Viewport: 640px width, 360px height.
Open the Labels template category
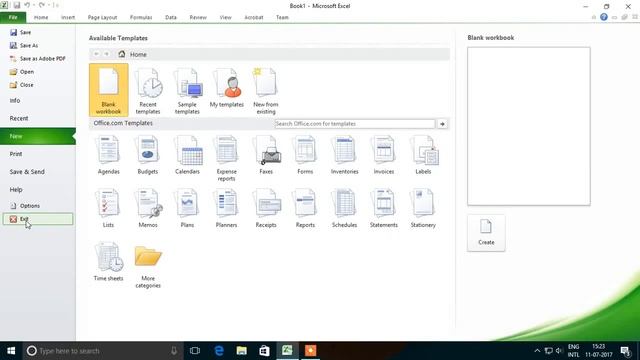coord(423,155)
